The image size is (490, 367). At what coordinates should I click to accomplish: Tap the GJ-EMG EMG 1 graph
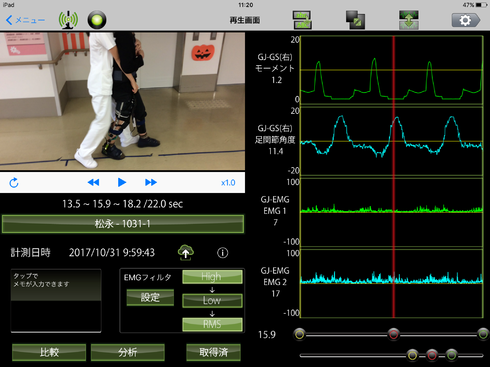pos(392,212)
